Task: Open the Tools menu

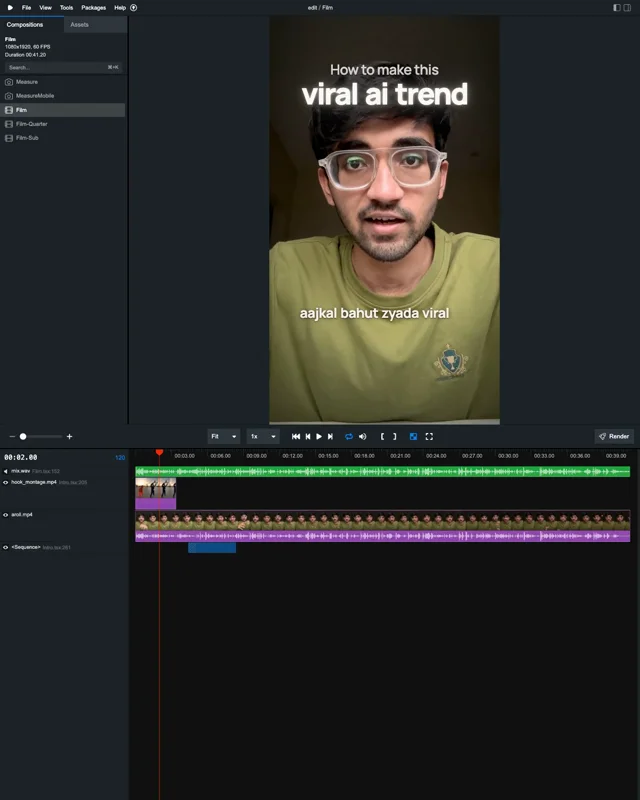Action: tap(66, 8)
